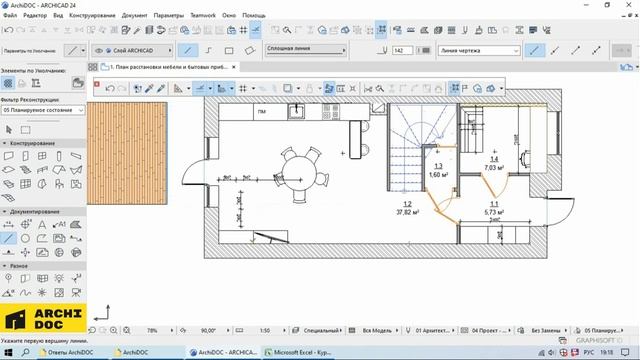Open the 05 Планируемое состояние renovation filter dropdown
640x360 pixels.
click(x=43, y=110)
